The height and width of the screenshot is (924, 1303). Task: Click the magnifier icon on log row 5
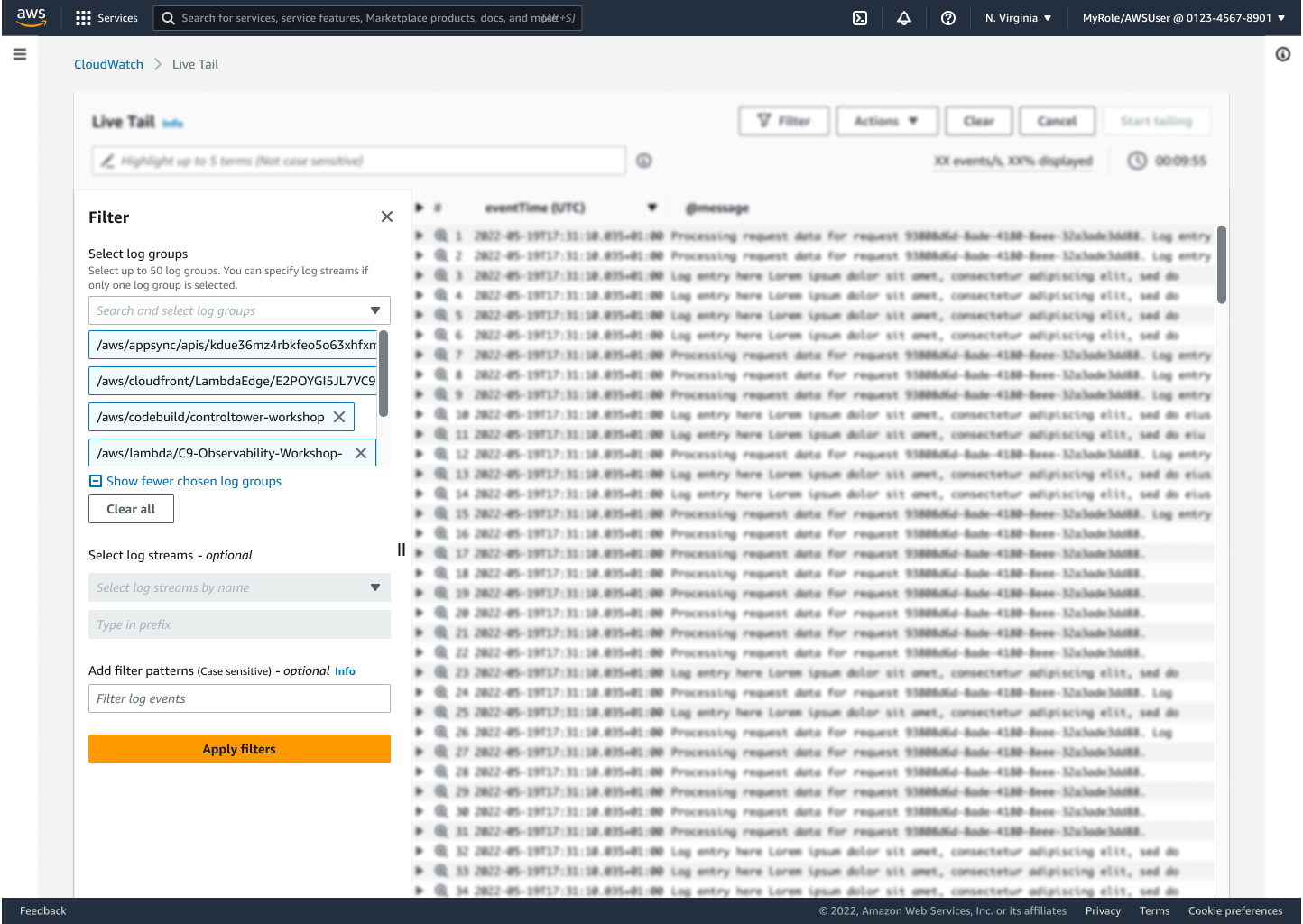pyautogui.click(x=441, y=315)
